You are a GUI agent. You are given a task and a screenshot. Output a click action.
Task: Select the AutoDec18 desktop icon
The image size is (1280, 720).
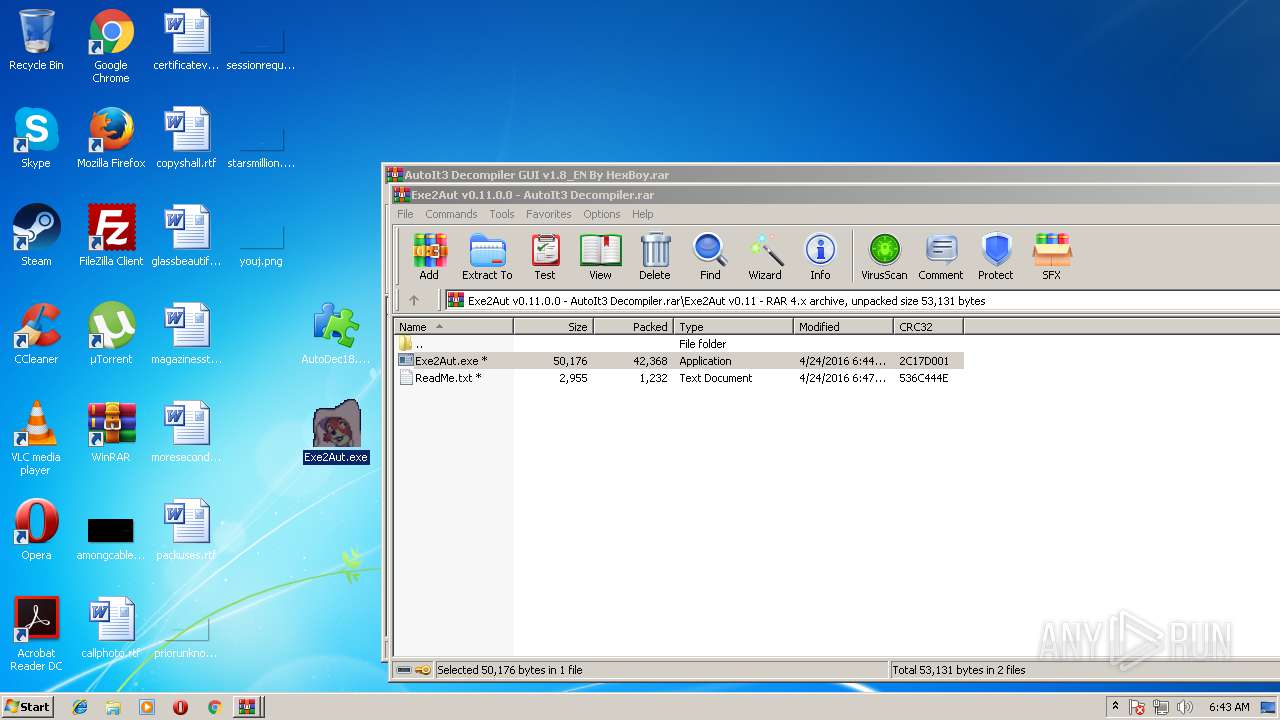click(x=336, y=334)
